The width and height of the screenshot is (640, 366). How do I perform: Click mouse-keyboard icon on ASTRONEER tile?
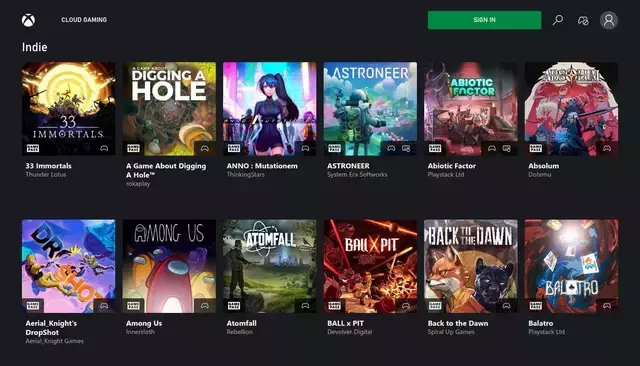(x=406, y=149)
